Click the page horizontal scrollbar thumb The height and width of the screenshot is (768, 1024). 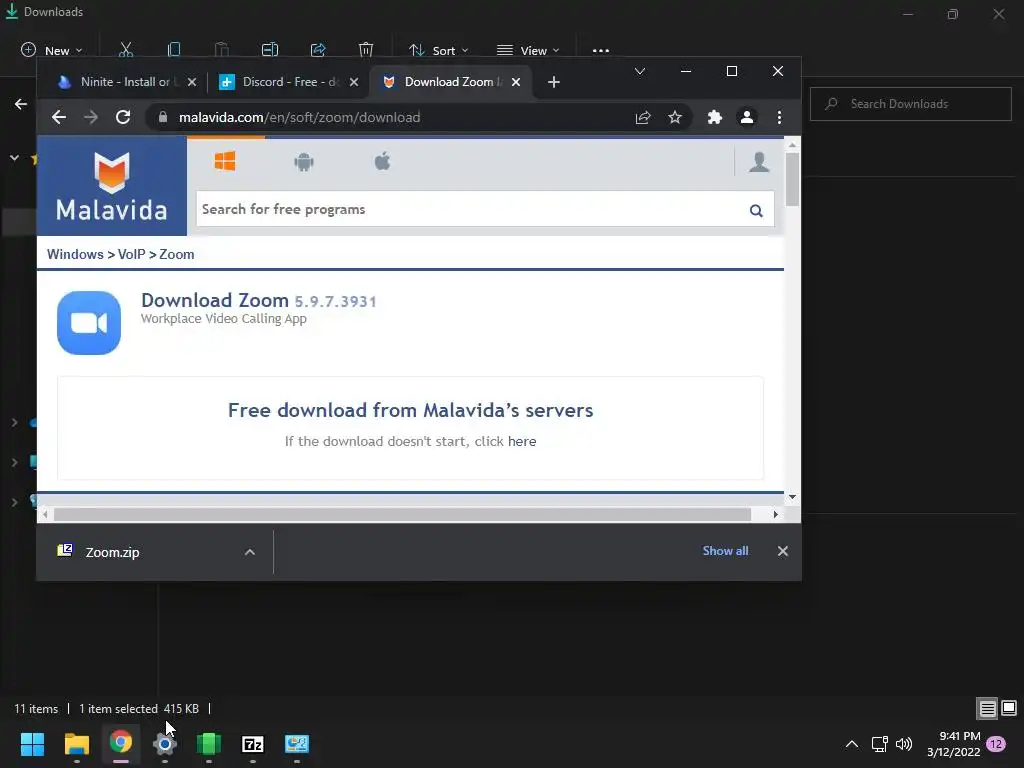pyautogui.click(x=402, y=515)
